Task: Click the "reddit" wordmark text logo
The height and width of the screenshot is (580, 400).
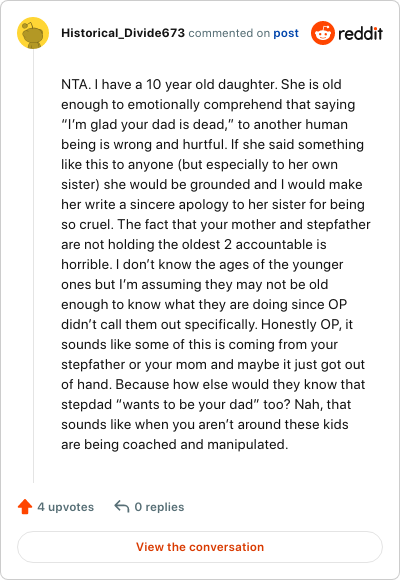Action: (360, 34)
